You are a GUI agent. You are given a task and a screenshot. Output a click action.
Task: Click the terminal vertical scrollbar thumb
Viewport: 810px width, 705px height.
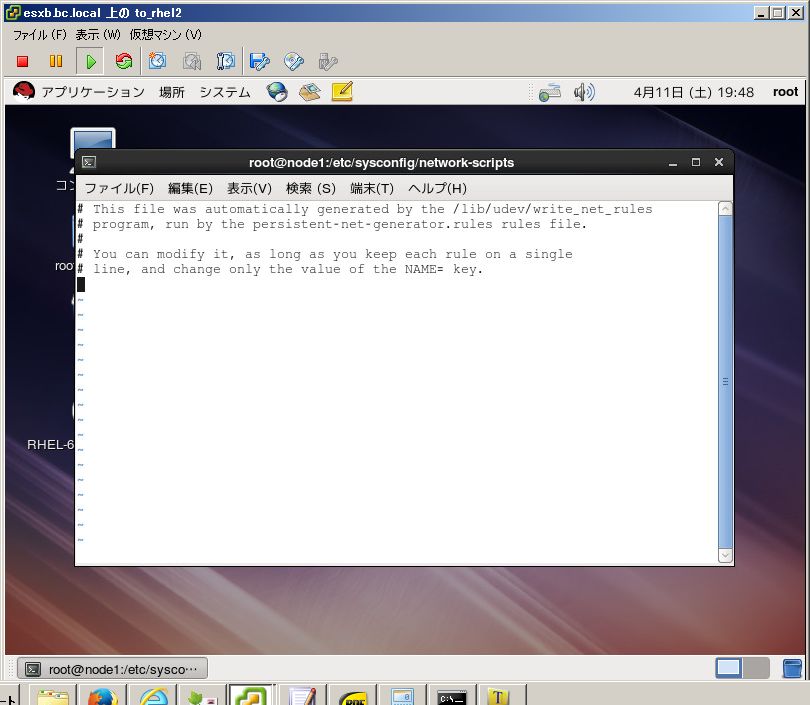[725, 382]
